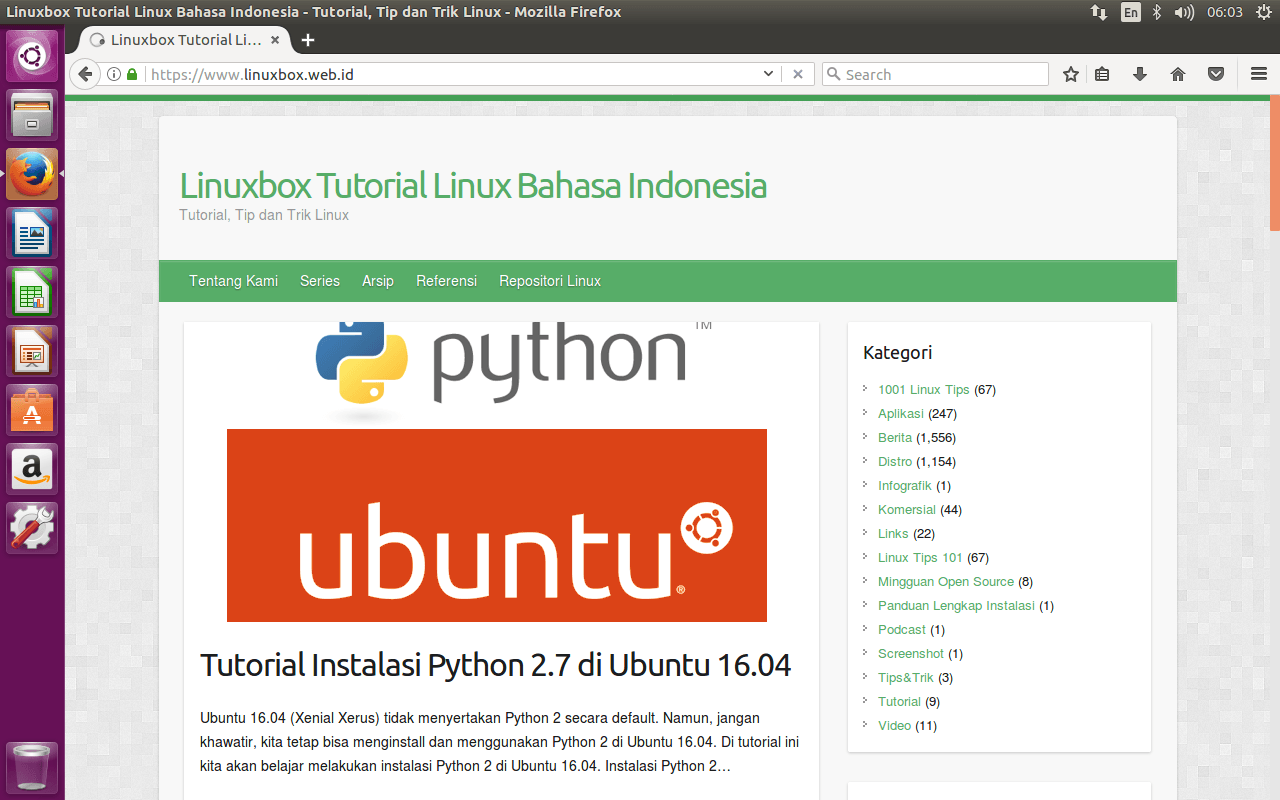Image resolution: width=1280 pixels, height=800 pixels.
Task: Open Panduan Lengkap Instalasi category
Action: tap(956, 606)
